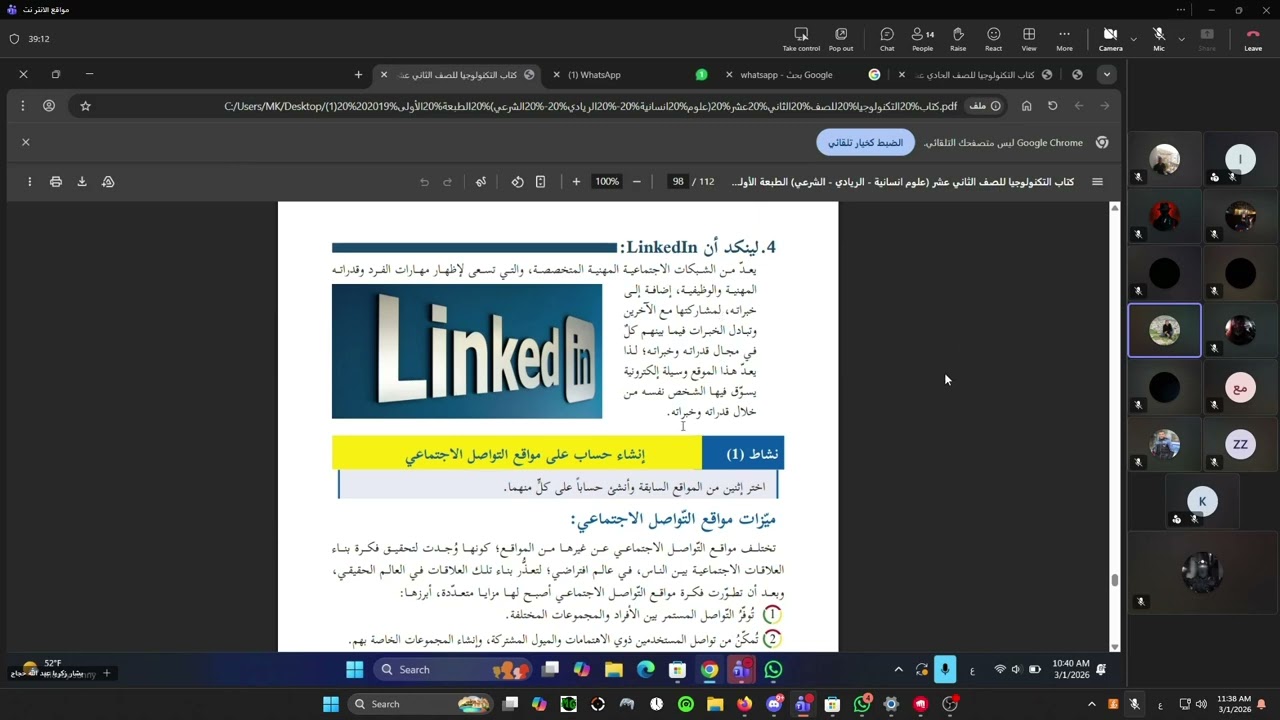Go to Chrome home page

1027,106
